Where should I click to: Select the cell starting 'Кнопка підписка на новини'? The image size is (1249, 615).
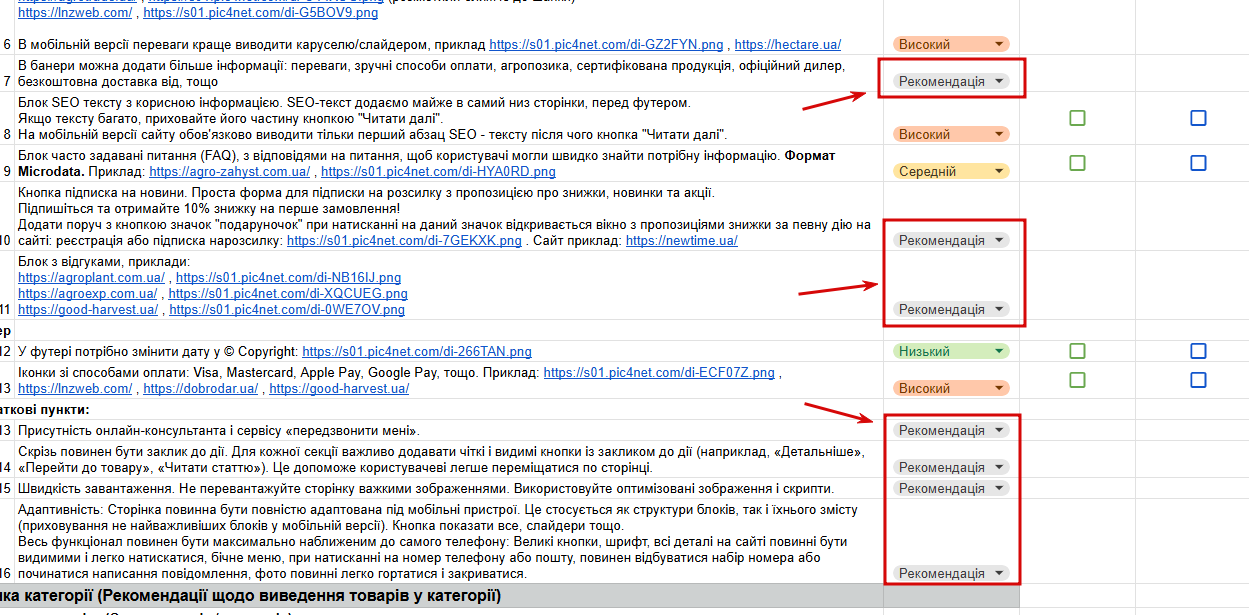448,216
